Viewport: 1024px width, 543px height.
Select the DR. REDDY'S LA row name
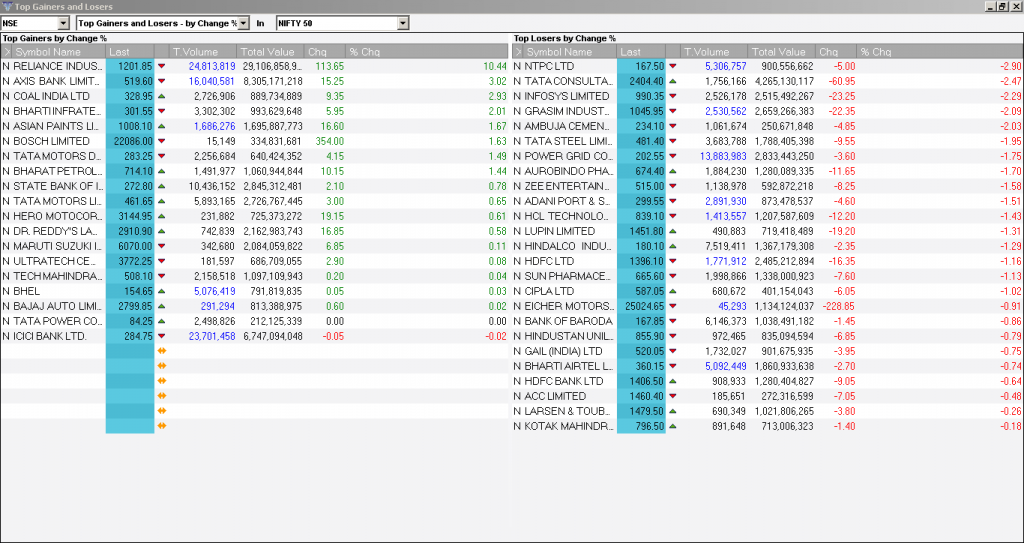(58, 231)
